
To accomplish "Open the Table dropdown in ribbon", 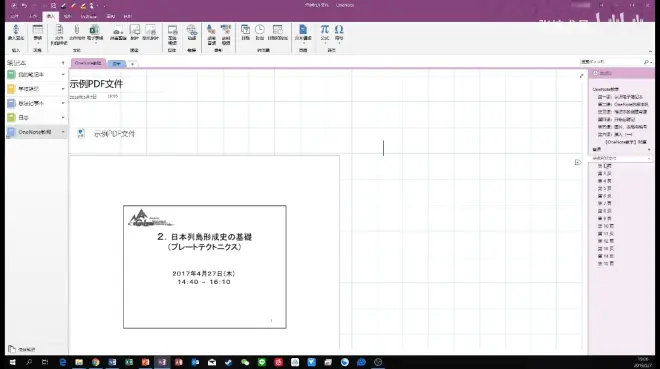I will (x=37, y=33).
